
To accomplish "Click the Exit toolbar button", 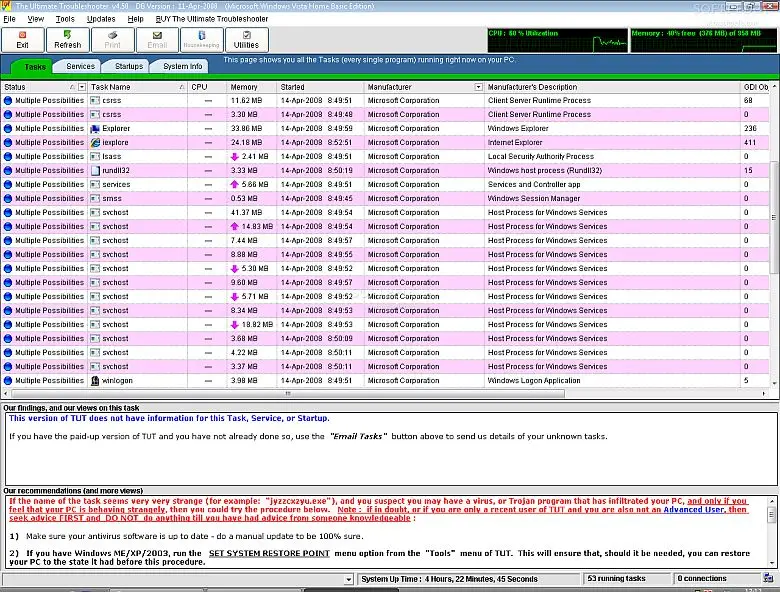I will coord(22,40).
